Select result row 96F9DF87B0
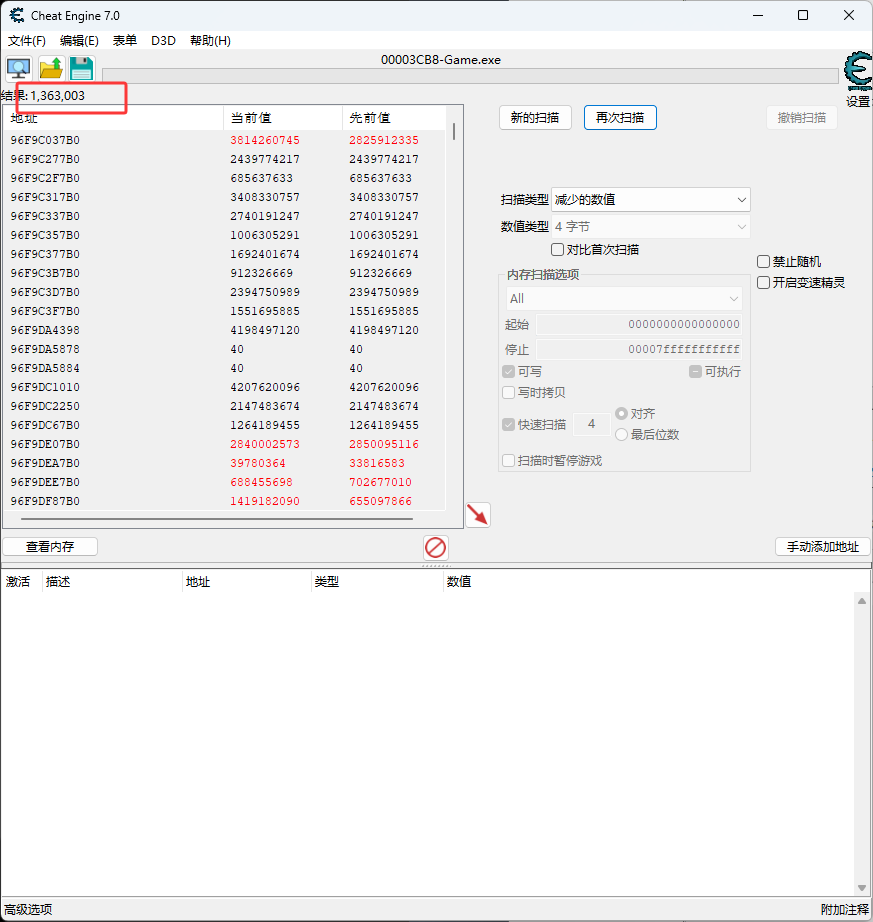This screenshot has height=922, width=873. click(225, 501)
